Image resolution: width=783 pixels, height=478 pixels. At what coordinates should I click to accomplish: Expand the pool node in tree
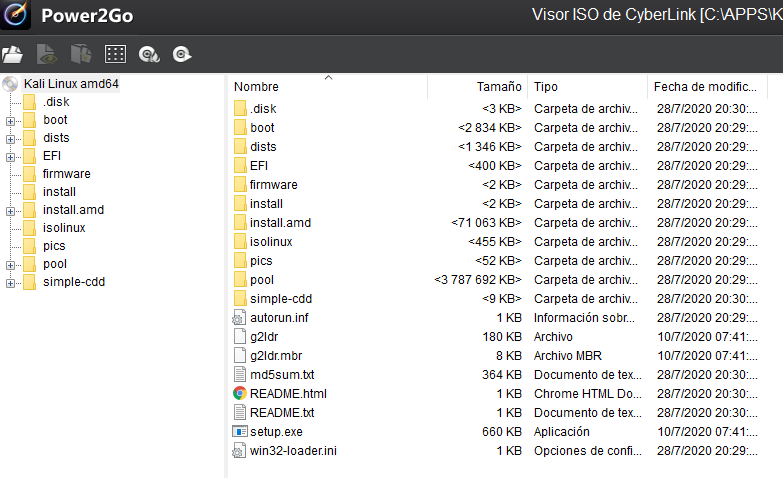click(10, 265)
